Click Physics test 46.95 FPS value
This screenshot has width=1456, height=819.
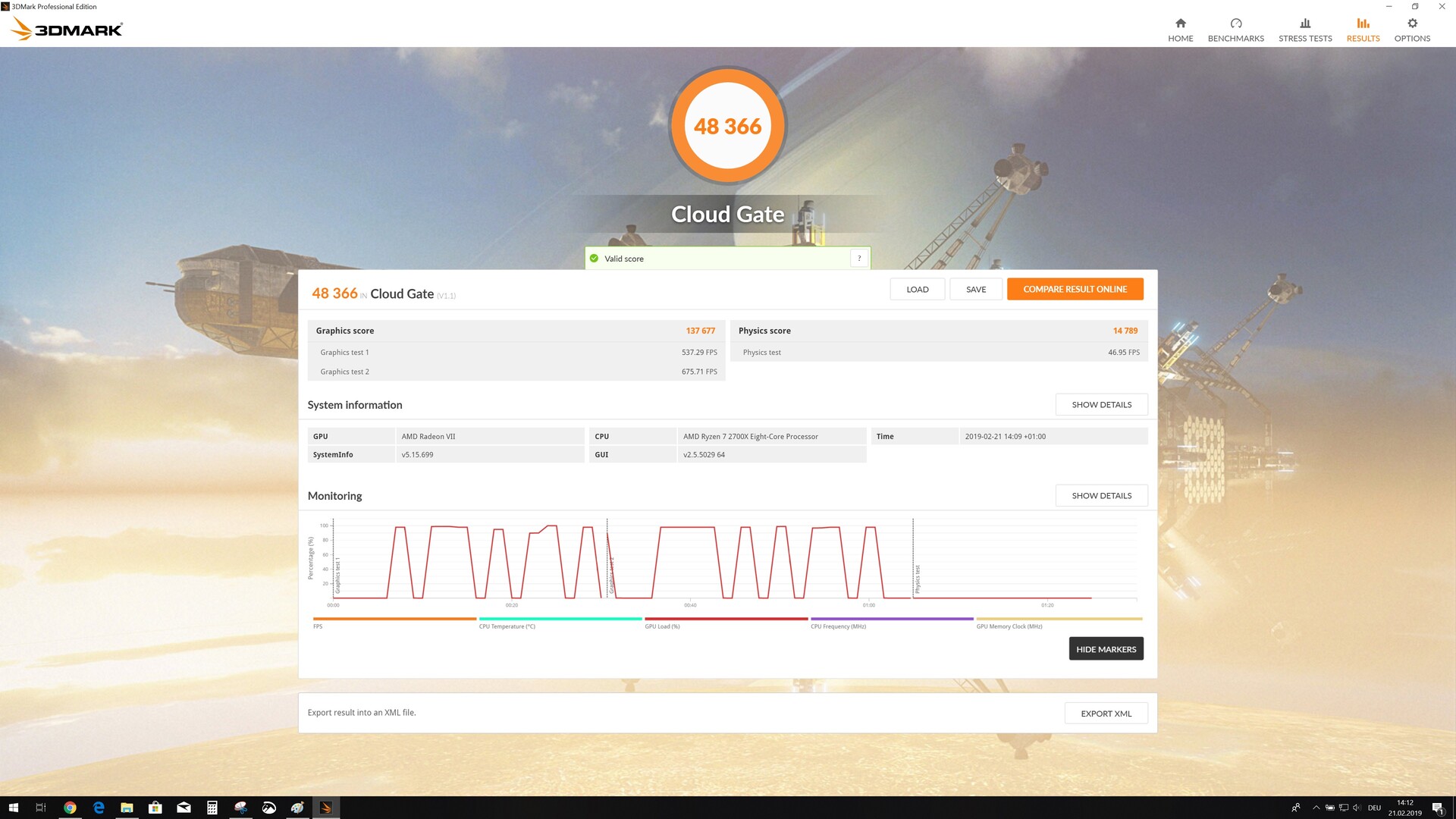(1124, 353)
